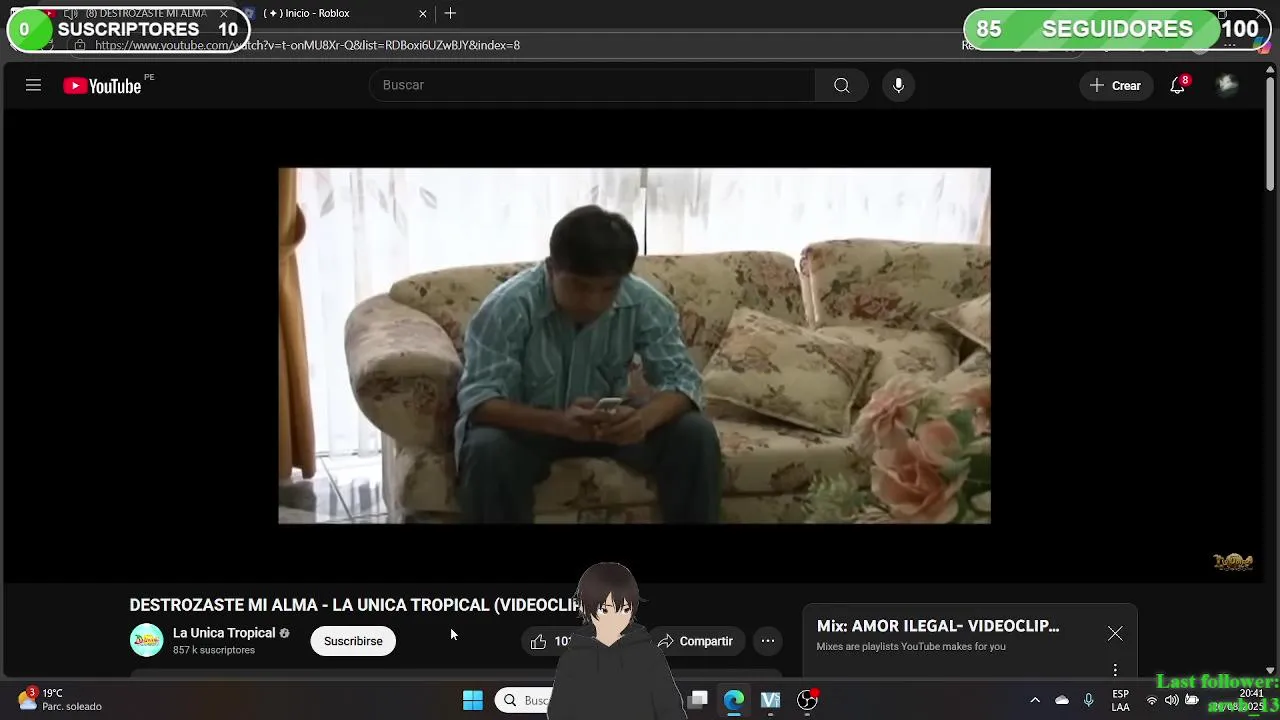Screen dimensions: 1280x720
Task: Click the DESTROZASTE MI ALMA video title
Action: click(355, 605)
